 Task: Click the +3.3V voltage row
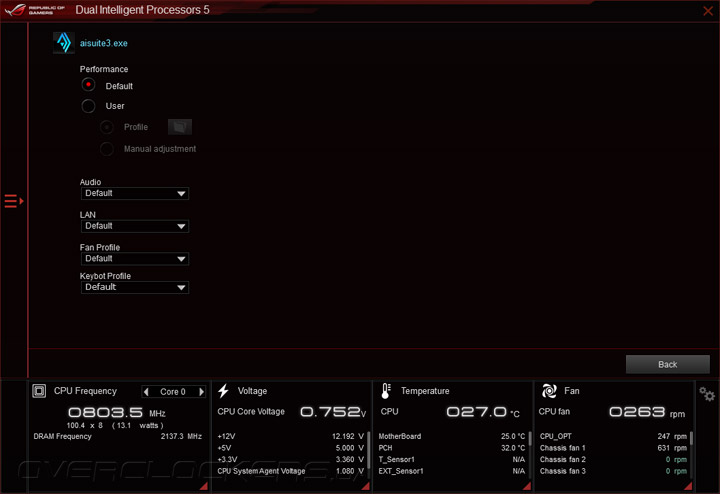coord(291,459)
